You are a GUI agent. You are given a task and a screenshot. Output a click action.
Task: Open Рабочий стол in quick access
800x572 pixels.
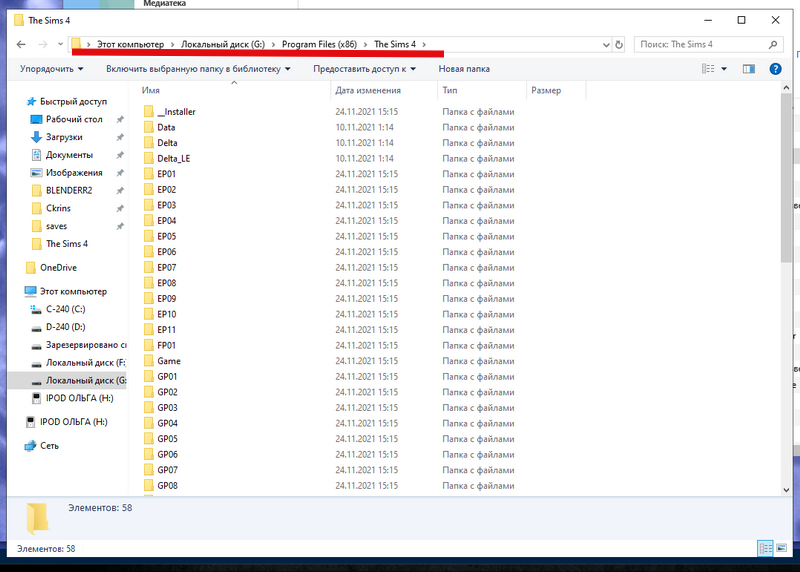[x=74, y=119]
